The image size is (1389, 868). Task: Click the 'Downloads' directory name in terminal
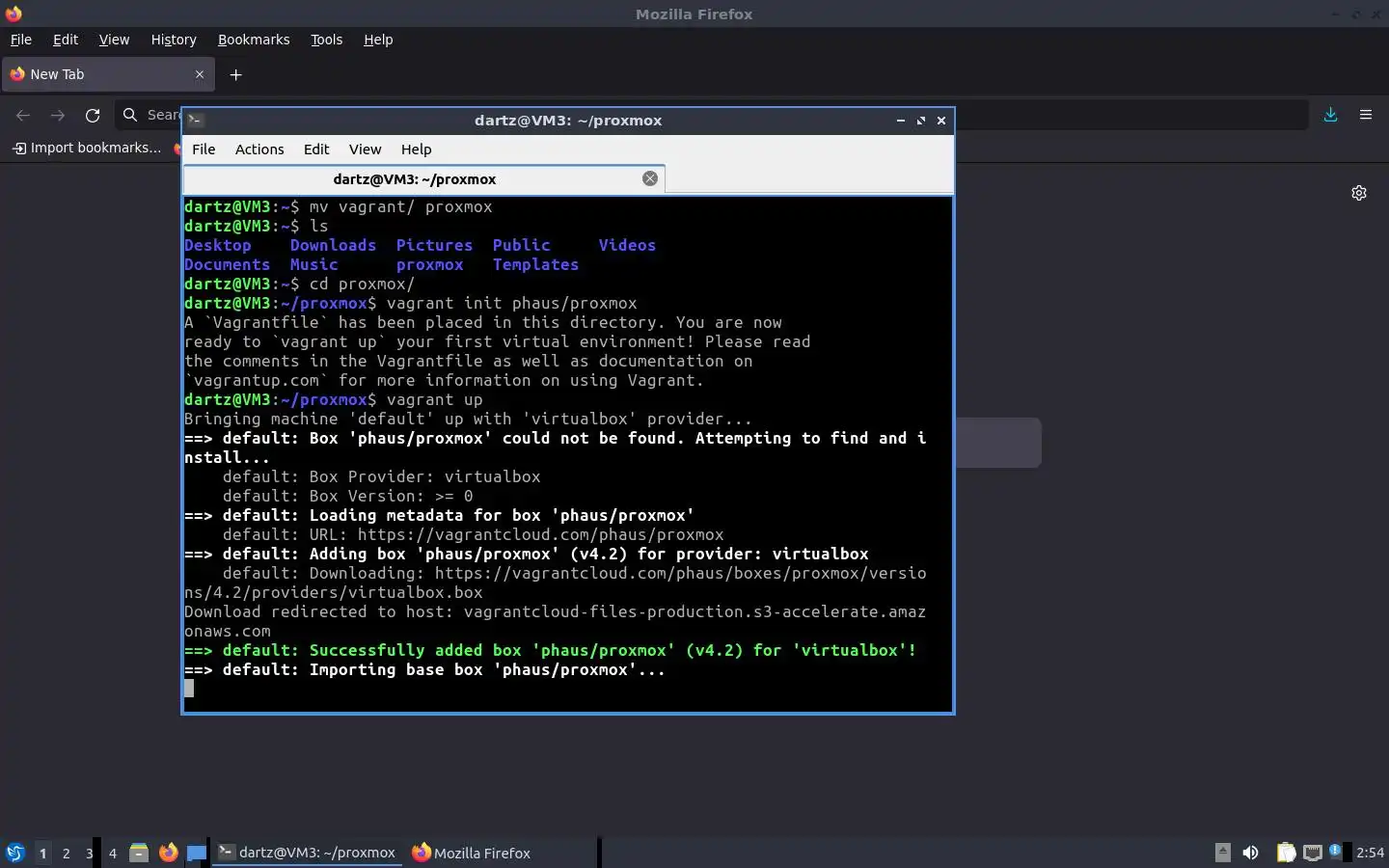click(333, 245)
